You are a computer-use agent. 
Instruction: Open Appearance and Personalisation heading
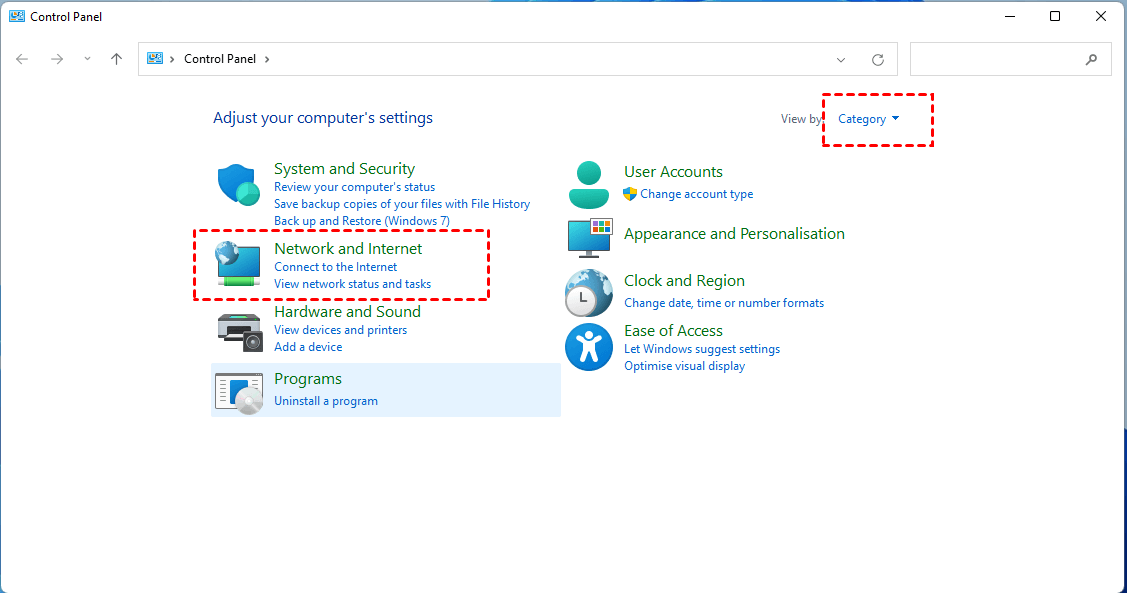point(734,234)
